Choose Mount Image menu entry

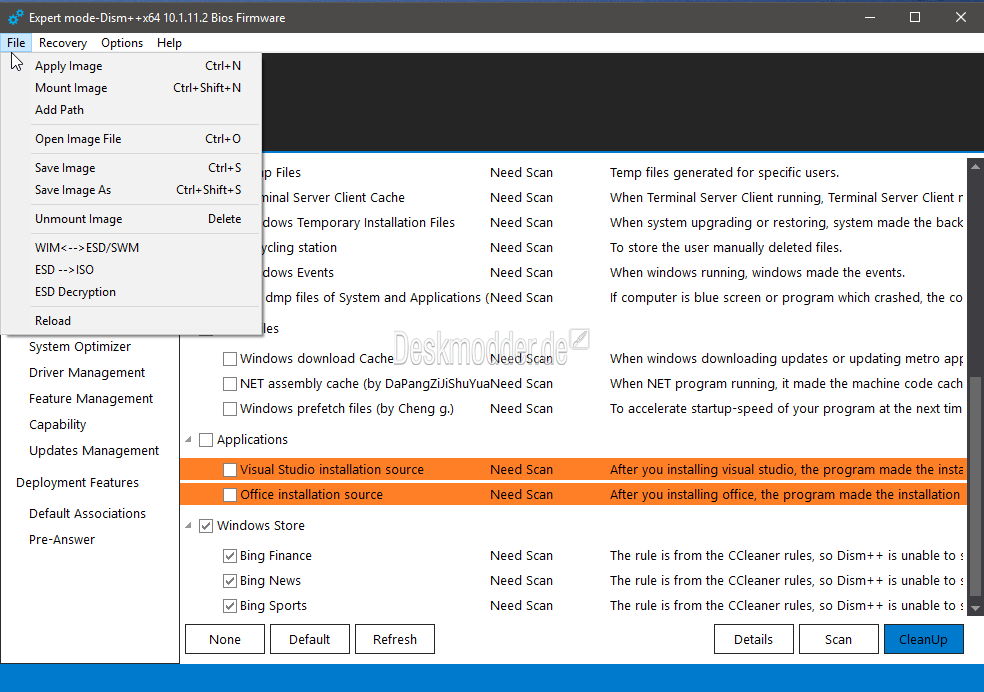point(132,88)
